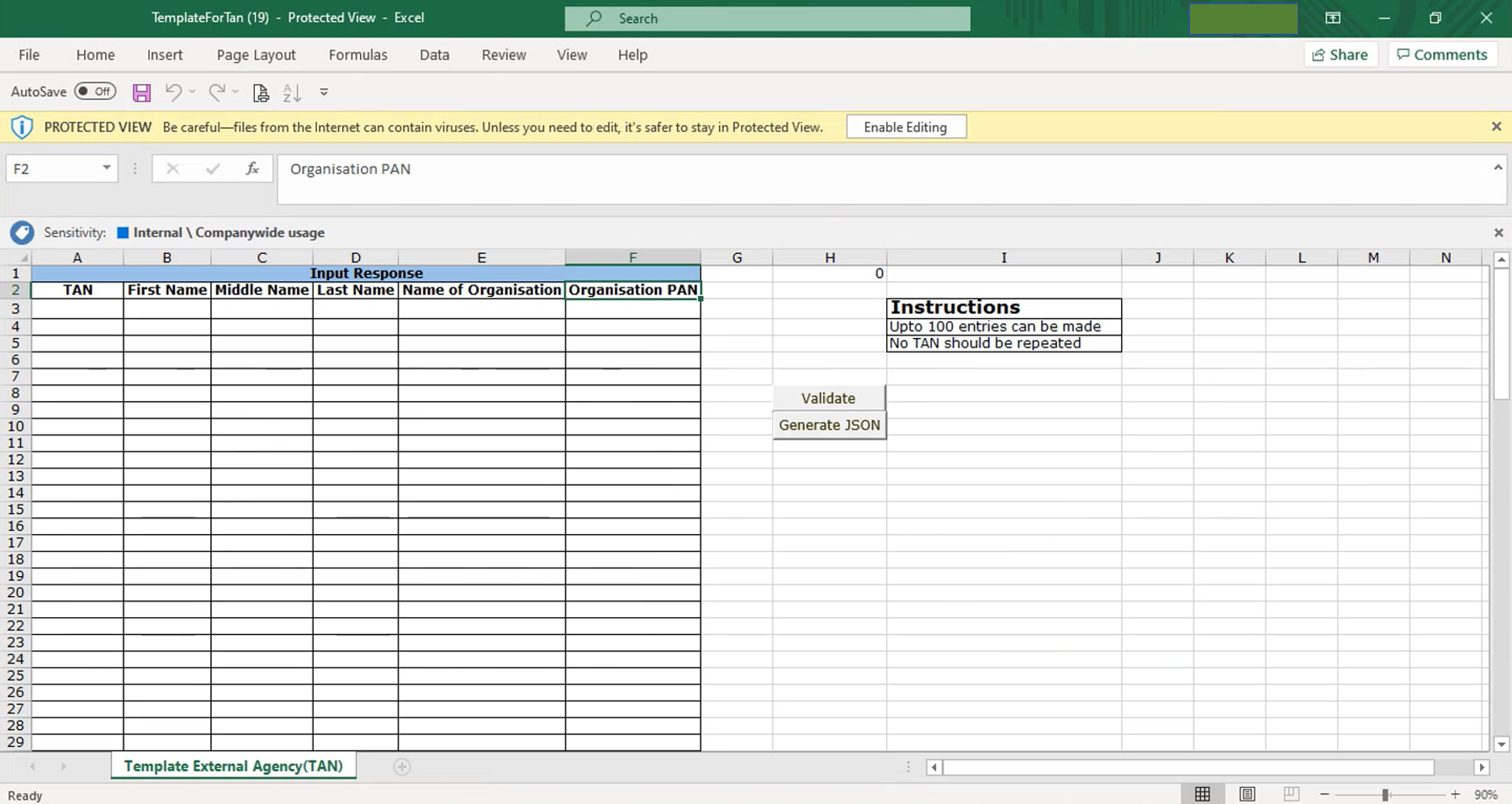This screenshot has height=804, width=1512.
Task: Open the Customize Quick Access Toolbar dropdown
Action: tap(324, 93)
